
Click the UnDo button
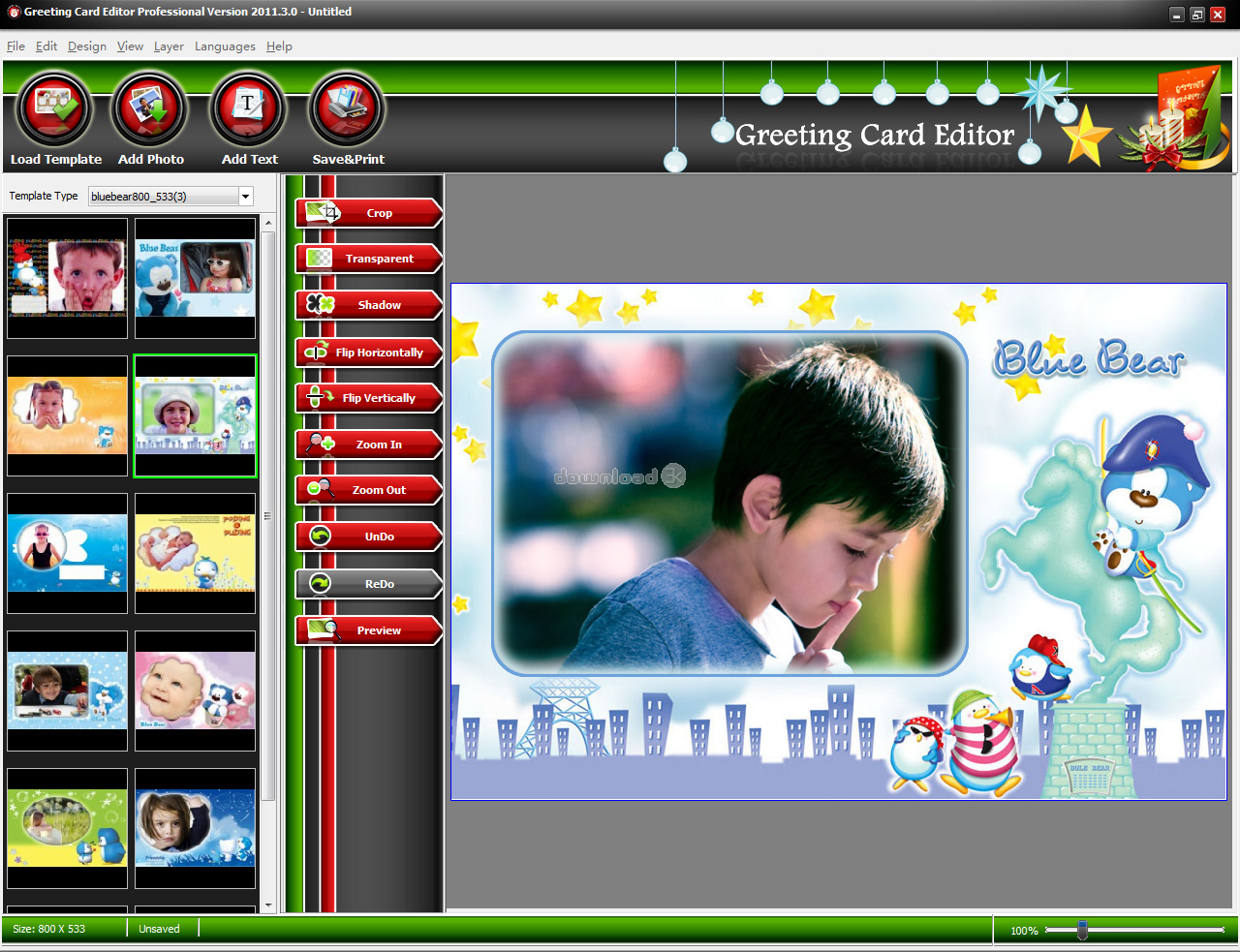368,537
